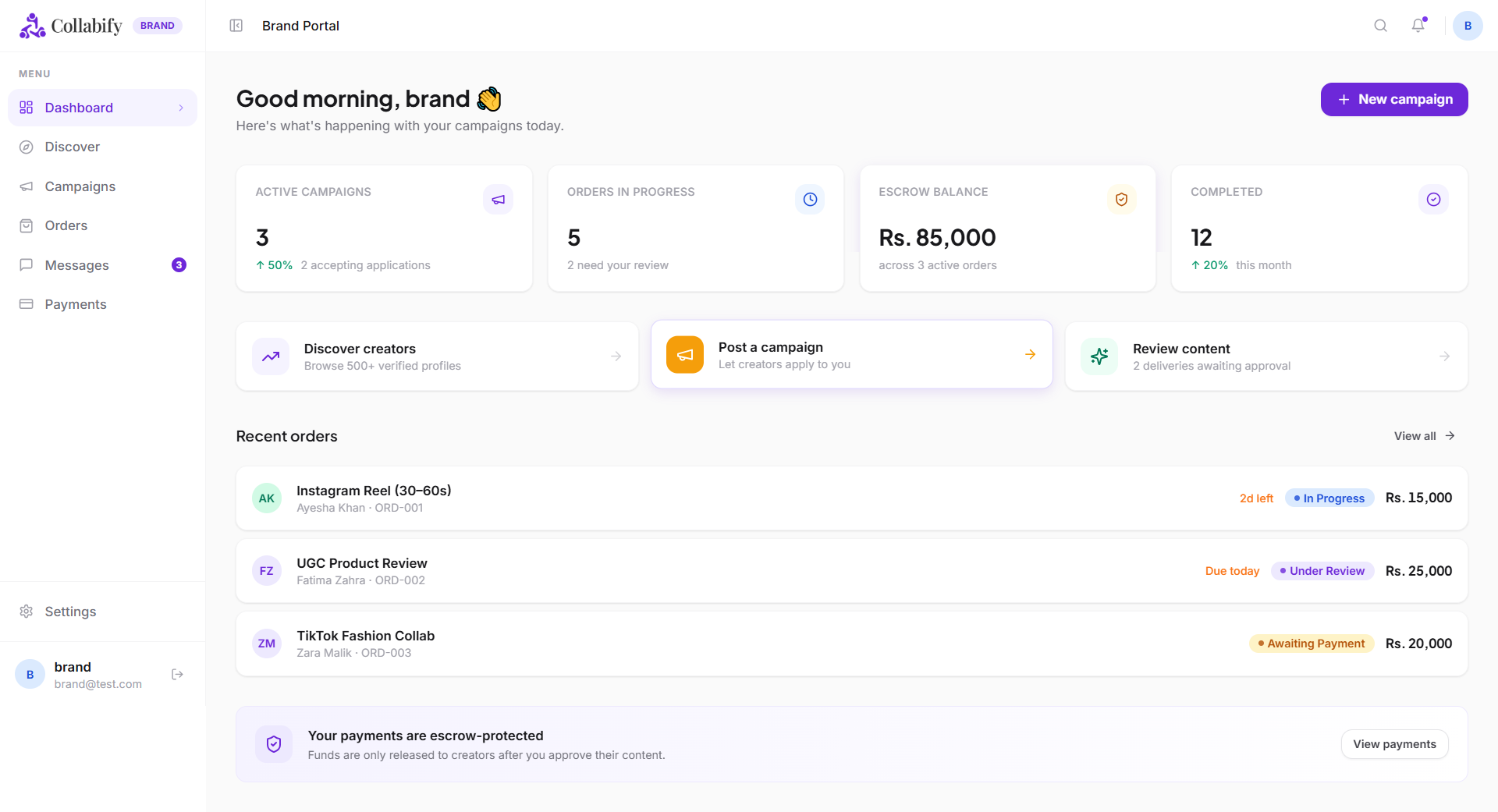Open Messages in the sidebar
1498x812 pixels.
[x=102, y=265]
